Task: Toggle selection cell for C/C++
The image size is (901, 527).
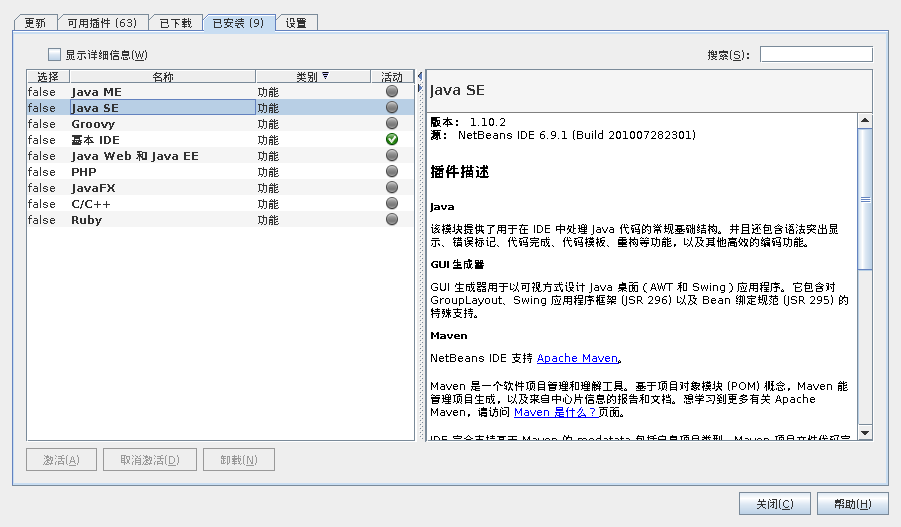Action: point(48,204)
